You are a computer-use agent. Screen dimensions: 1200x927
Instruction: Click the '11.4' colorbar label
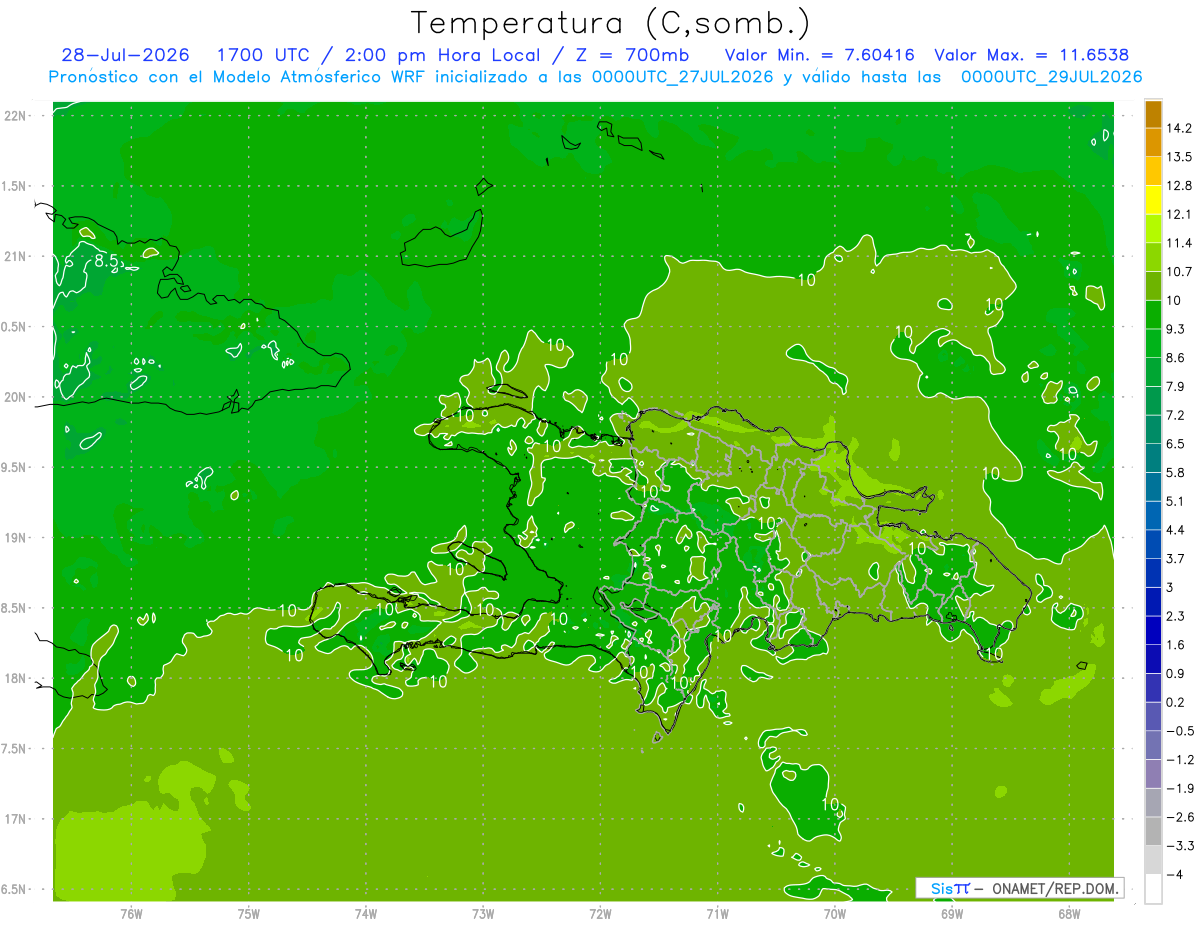[x=1179, y=243]
